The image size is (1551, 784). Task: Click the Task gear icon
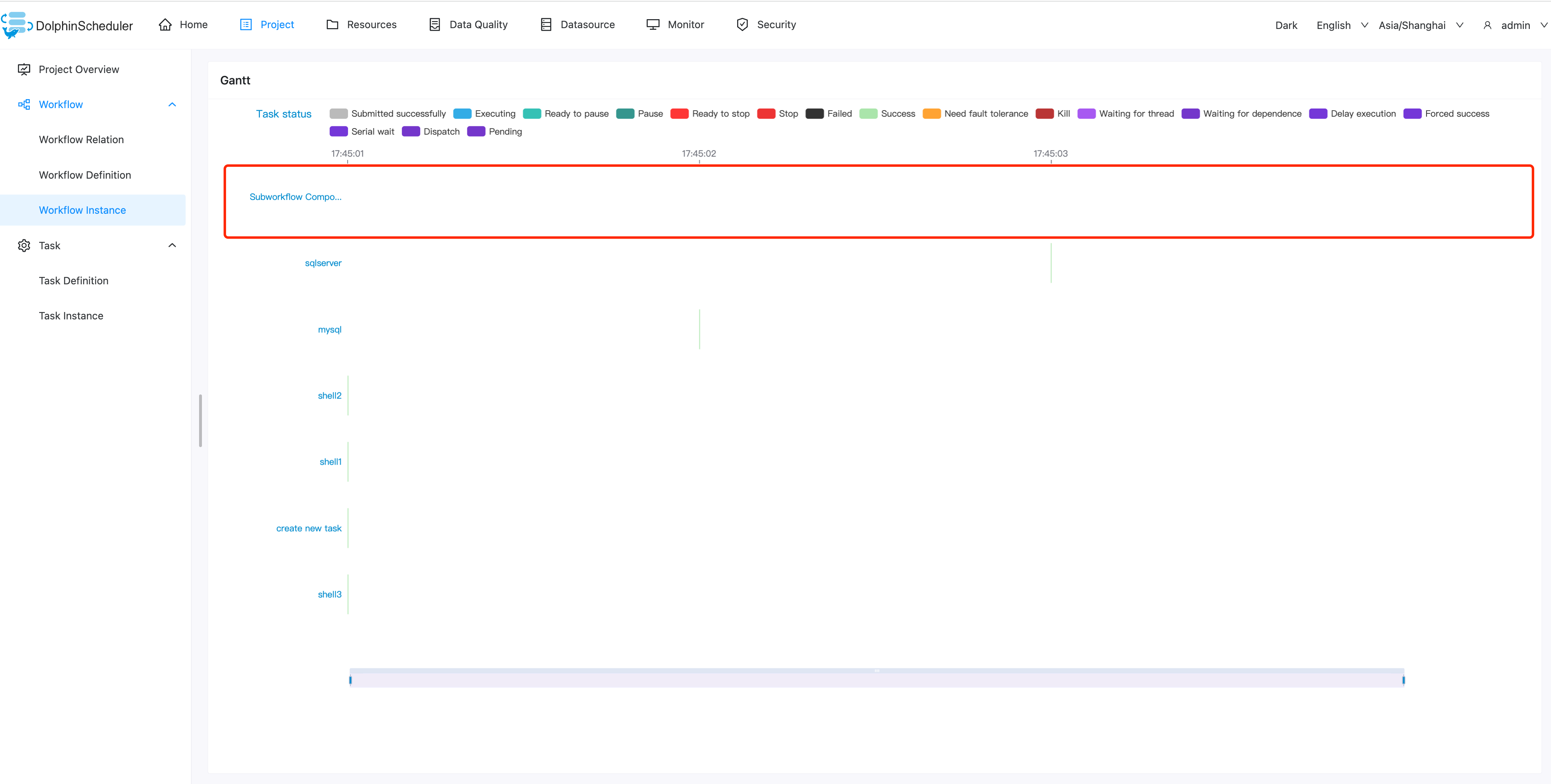tap(24, 246)
